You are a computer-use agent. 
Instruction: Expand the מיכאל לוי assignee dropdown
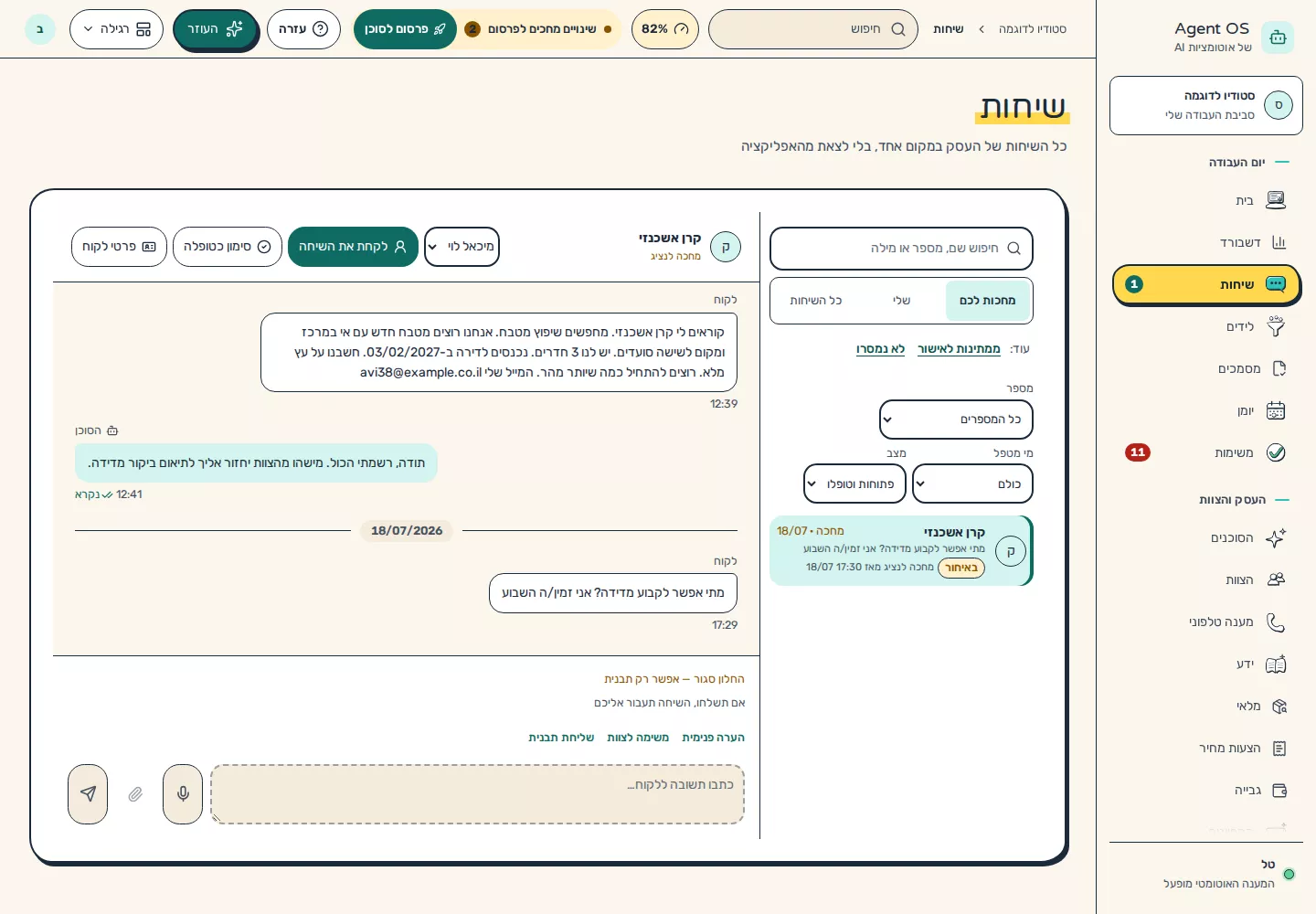(x=462, y=247)
